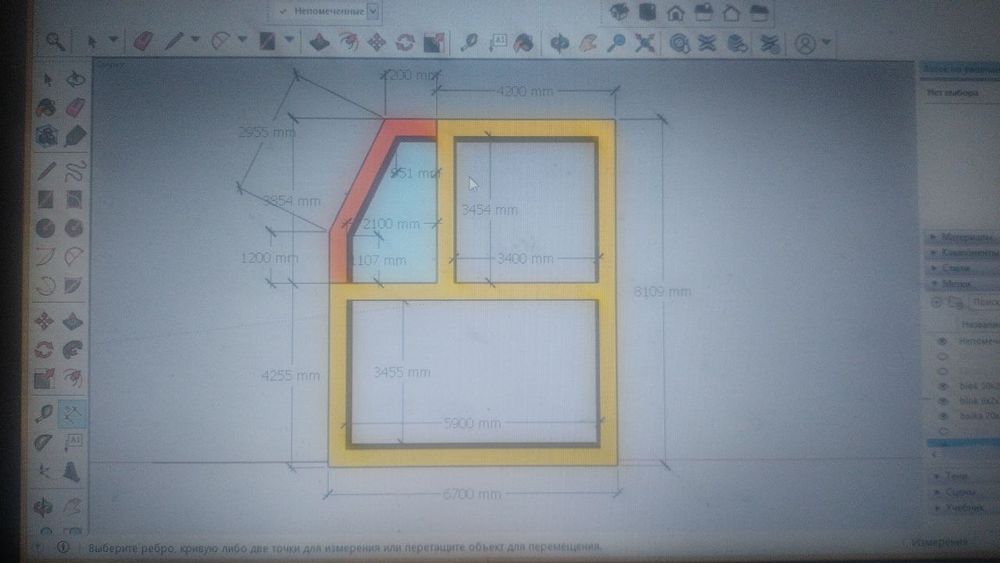The image size is (1000, 563).
Task: Open the search tool in the top toolbar
Action: [x=55, y=41]
